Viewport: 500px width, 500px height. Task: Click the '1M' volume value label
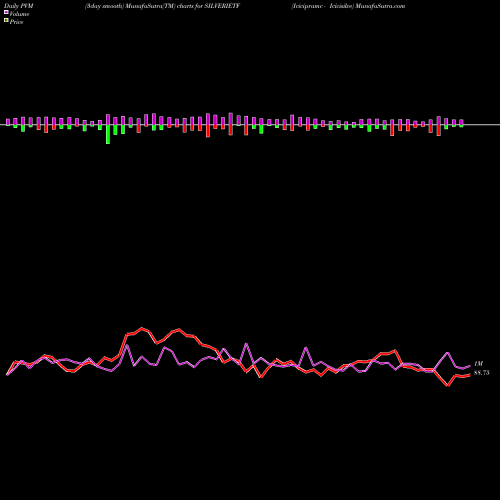[478, 364]
